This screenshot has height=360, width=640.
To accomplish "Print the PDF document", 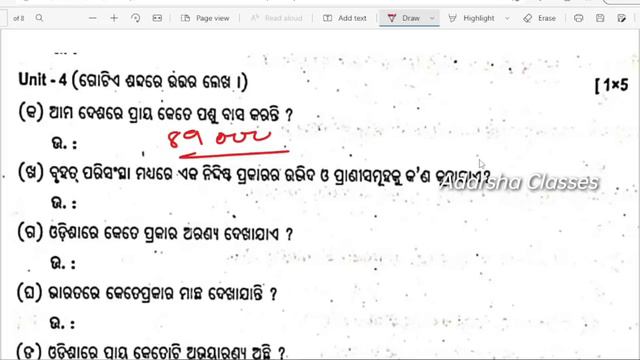I will pyautogui.click(x=578, y=18).
